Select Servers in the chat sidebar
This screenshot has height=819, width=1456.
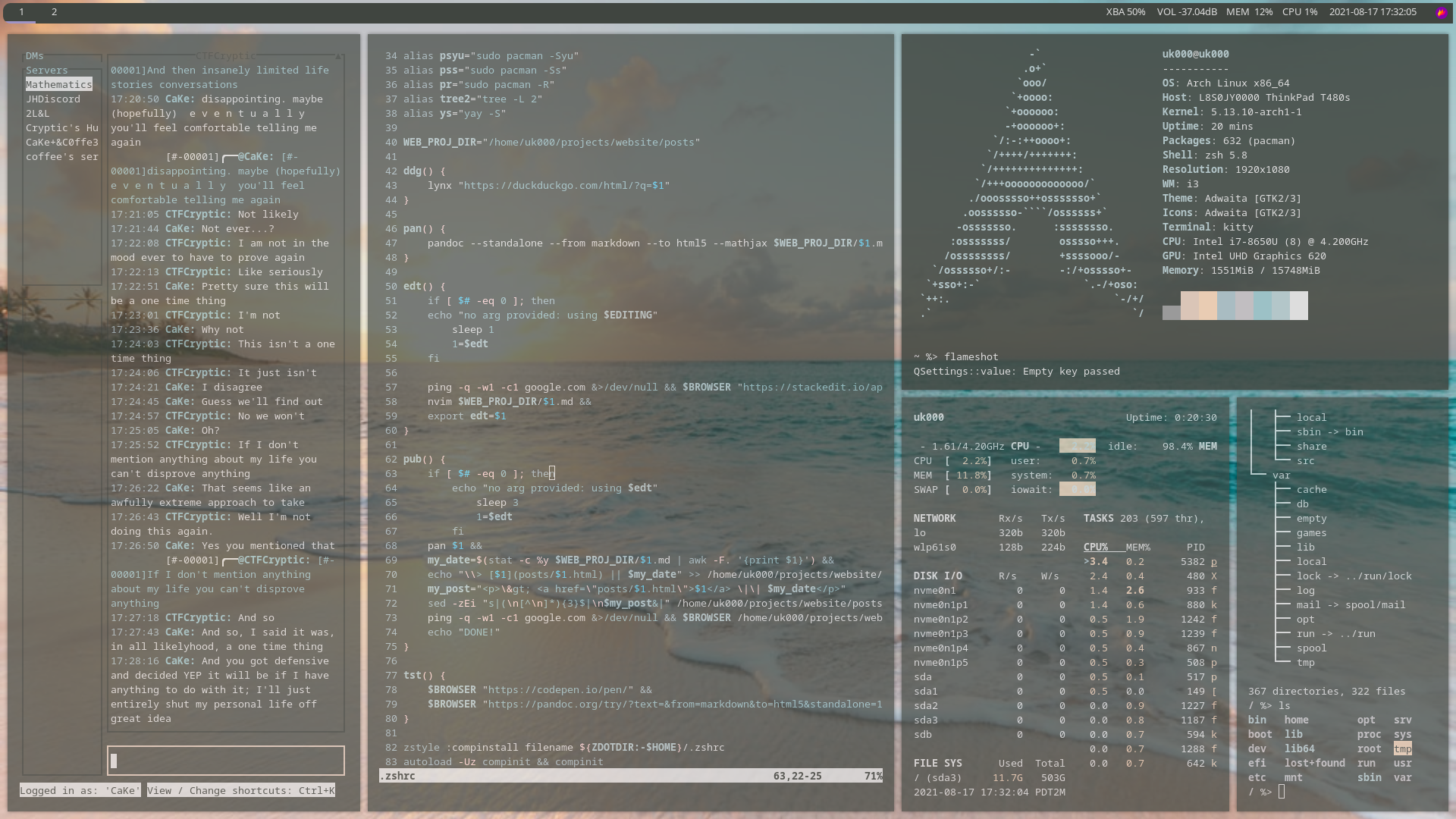(x=47, y=71)
